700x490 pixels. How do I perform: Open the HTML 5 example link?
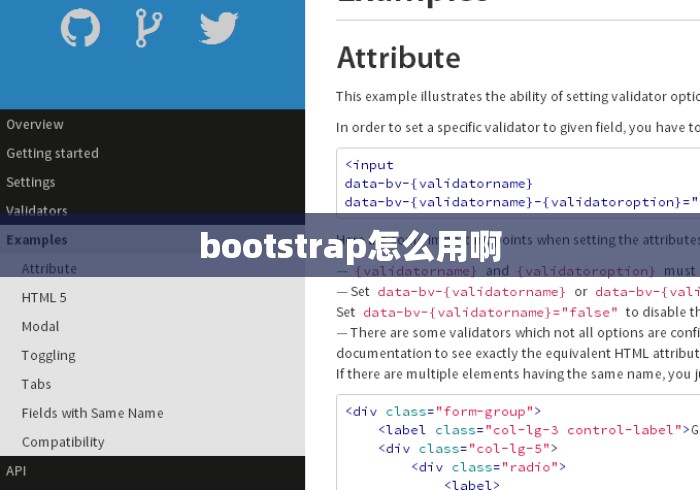click(44, 298)
